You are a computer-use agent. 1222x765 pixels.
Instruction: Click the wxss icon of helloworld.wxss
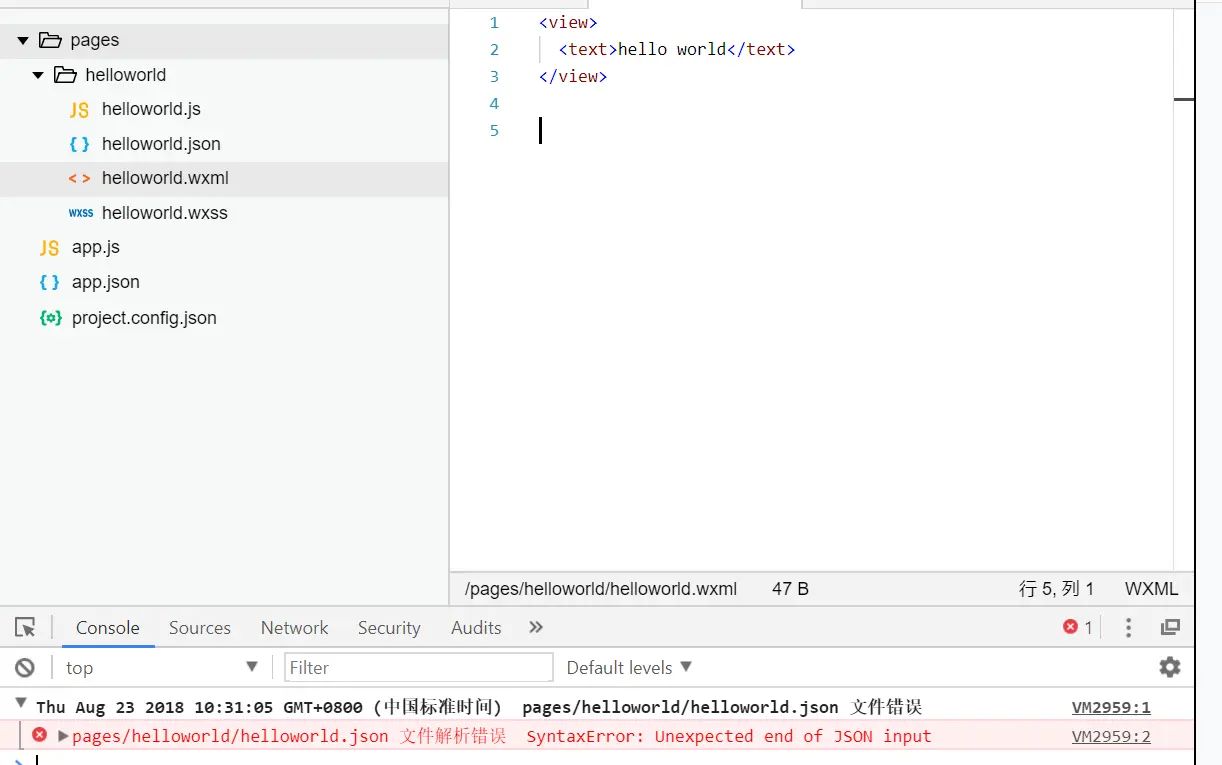click(x=80, y=213)
